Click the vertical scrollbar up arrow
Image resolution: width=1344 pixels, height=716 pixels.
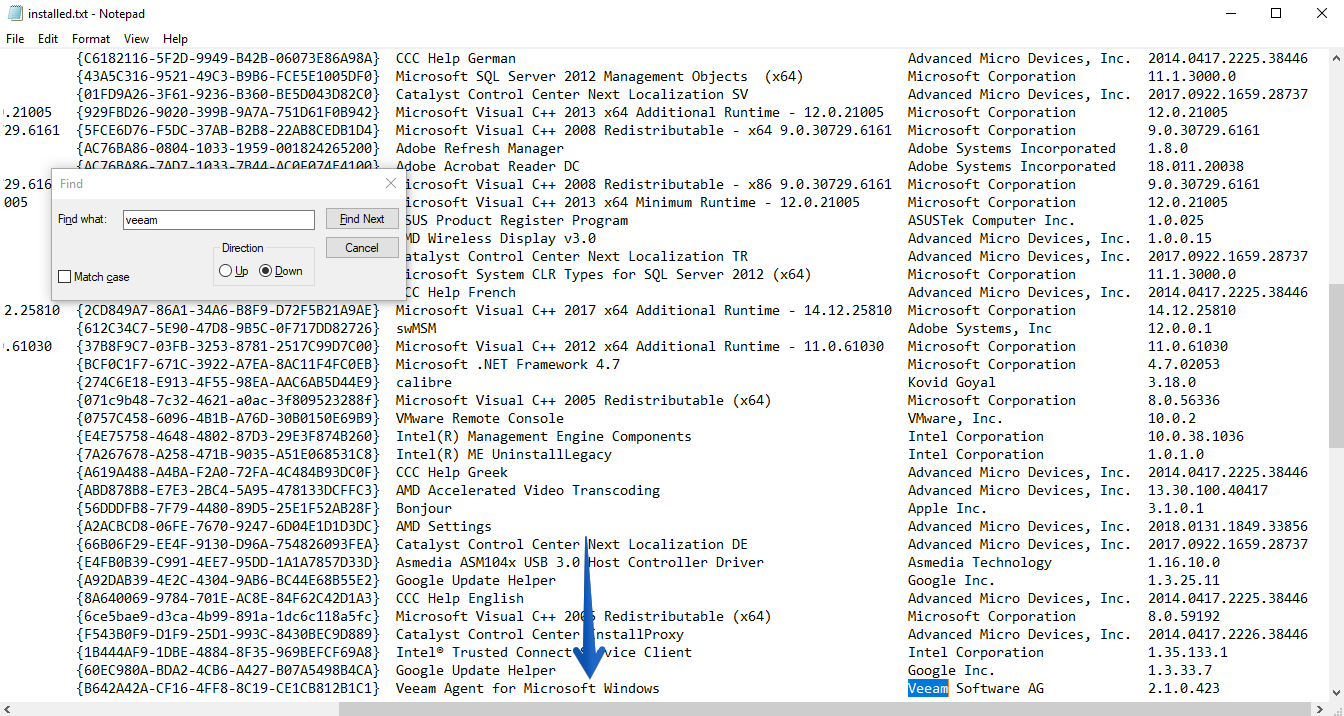click(1335, 59)
